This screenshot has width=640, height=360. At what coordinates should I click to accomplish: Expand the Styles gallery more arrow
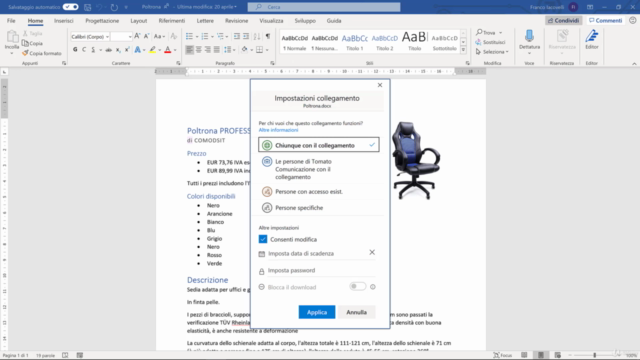point(463,50)
